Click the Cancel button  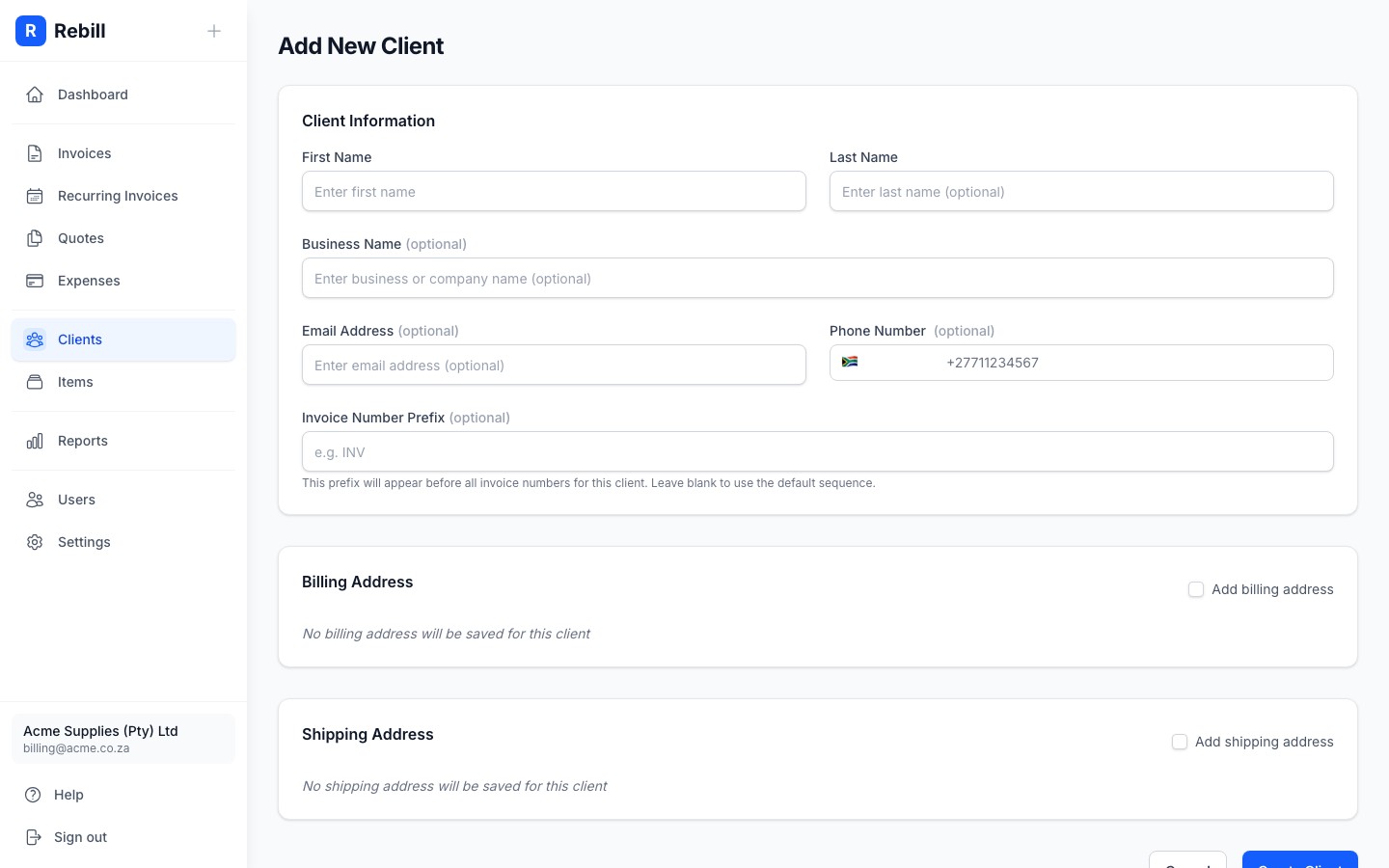pos(1187,865)
